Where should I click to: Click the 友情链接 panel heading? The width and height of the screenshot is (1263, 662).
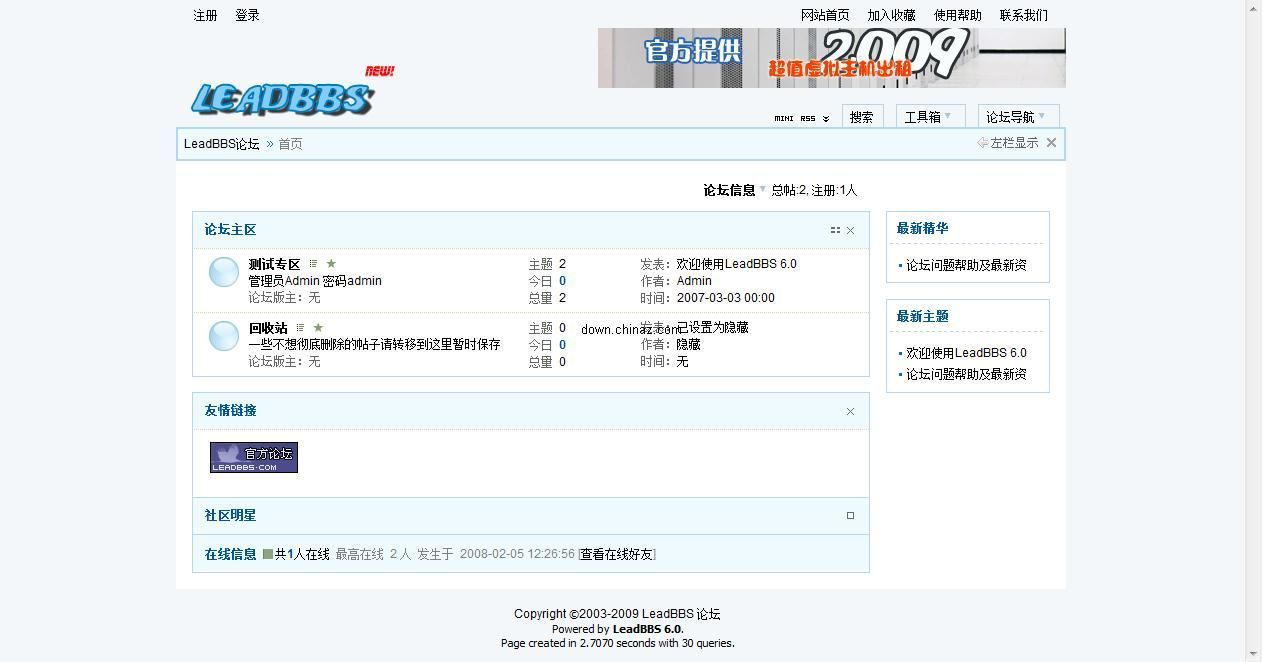[x=230, y=411]
